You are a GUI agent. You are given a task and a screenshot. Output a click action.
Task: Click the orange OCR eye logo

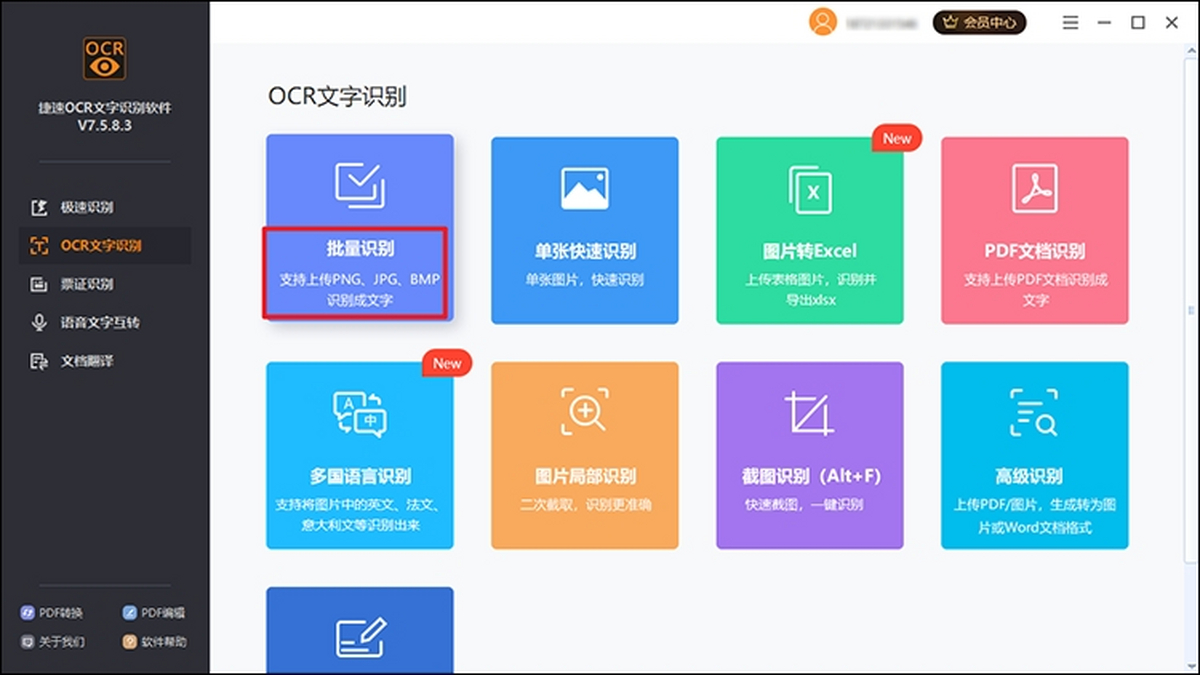tap(105, 58)
